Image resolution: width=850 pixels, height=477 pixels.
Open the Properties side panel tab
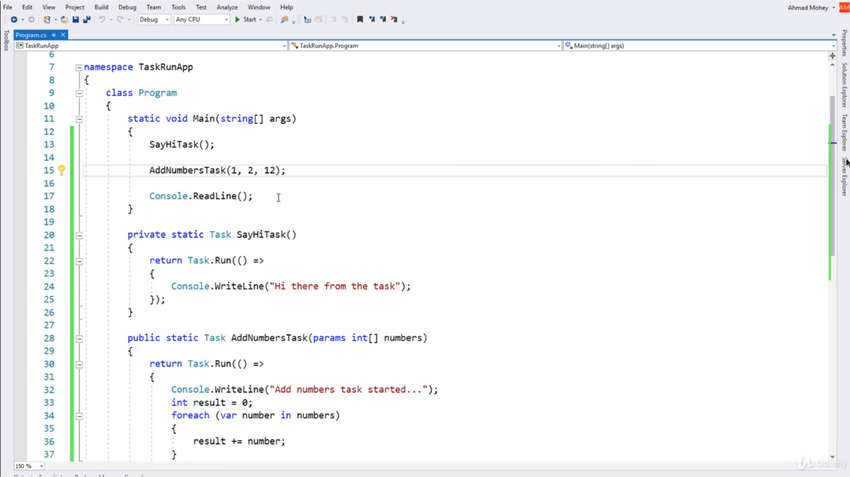click(x=845, y=43)
